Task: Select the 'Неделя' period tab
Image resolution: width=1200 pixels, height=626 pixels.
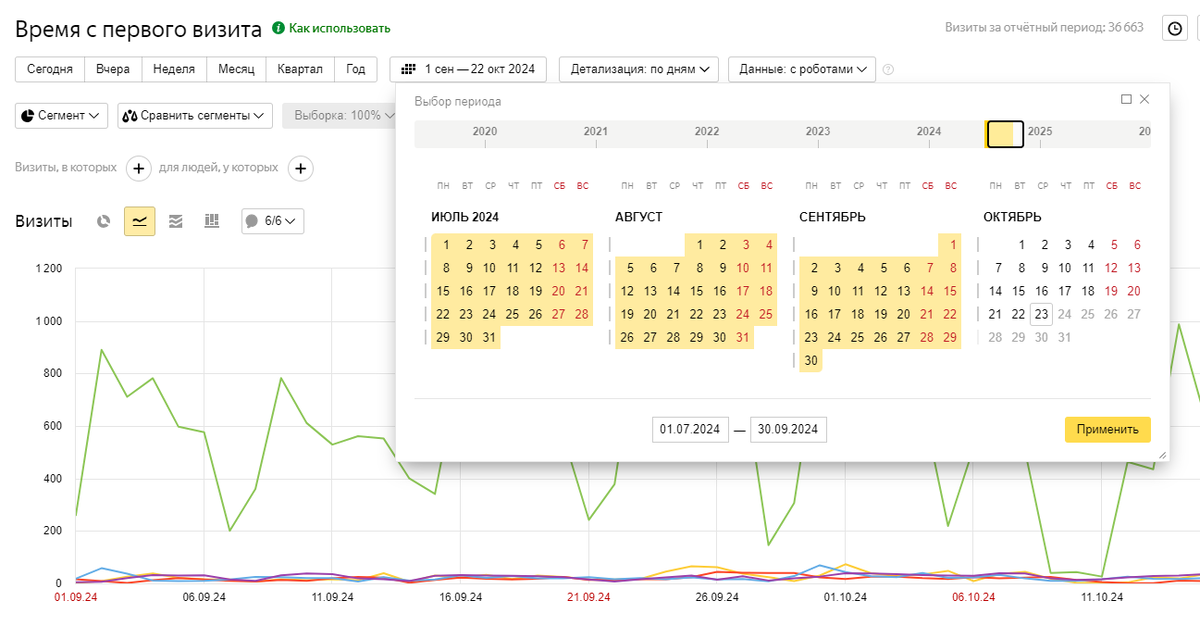Action: 173,69
